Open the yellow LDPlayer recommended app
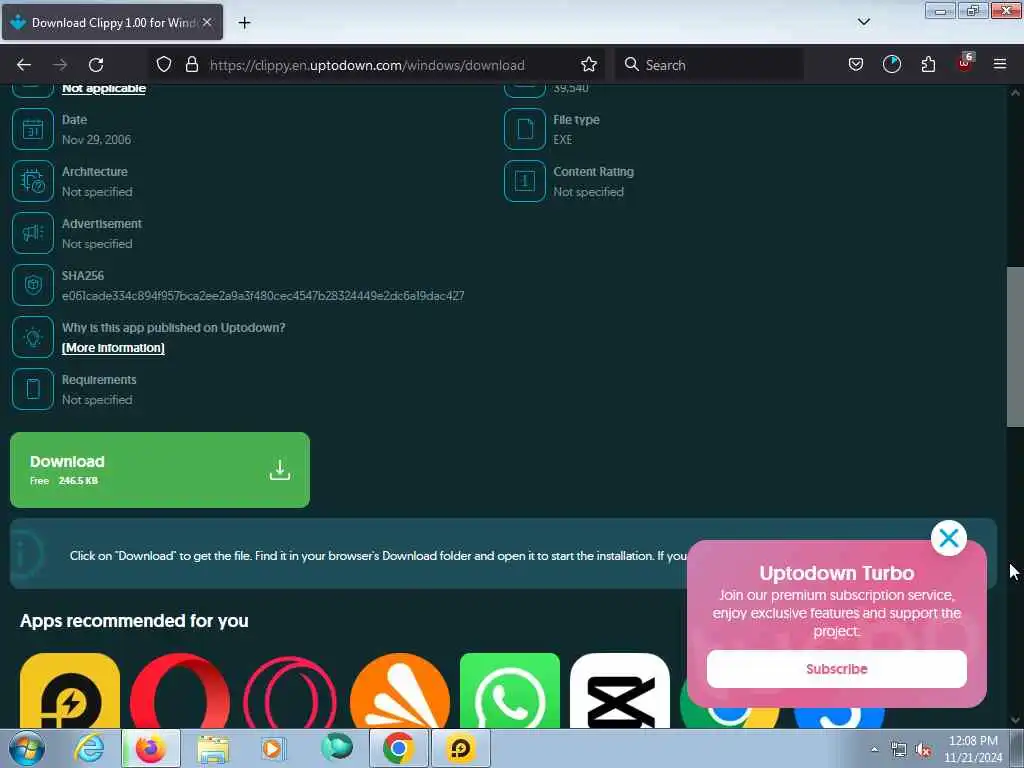 (70, 691)
